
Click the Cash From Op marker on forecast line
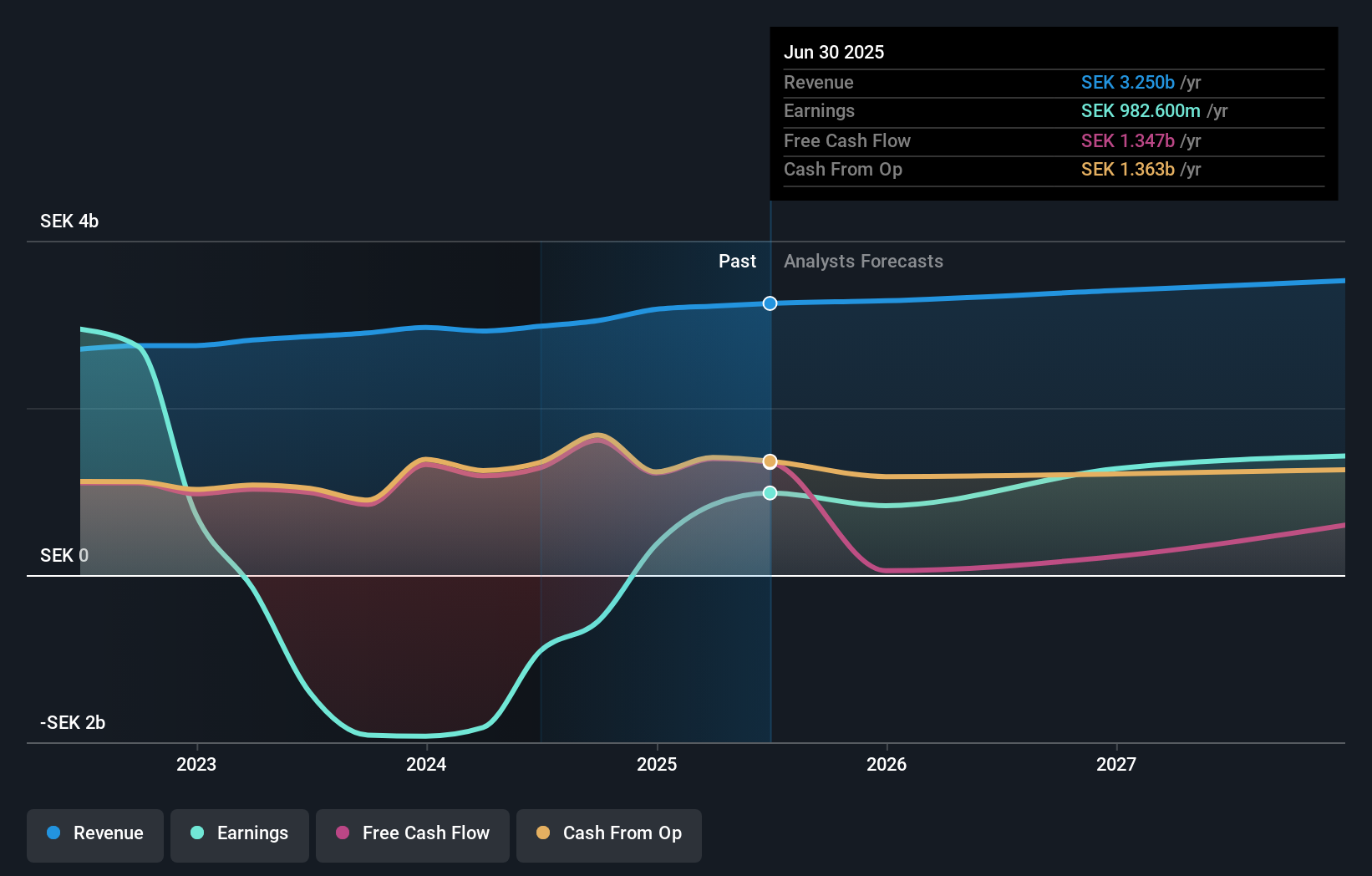[x=769, y=461]
